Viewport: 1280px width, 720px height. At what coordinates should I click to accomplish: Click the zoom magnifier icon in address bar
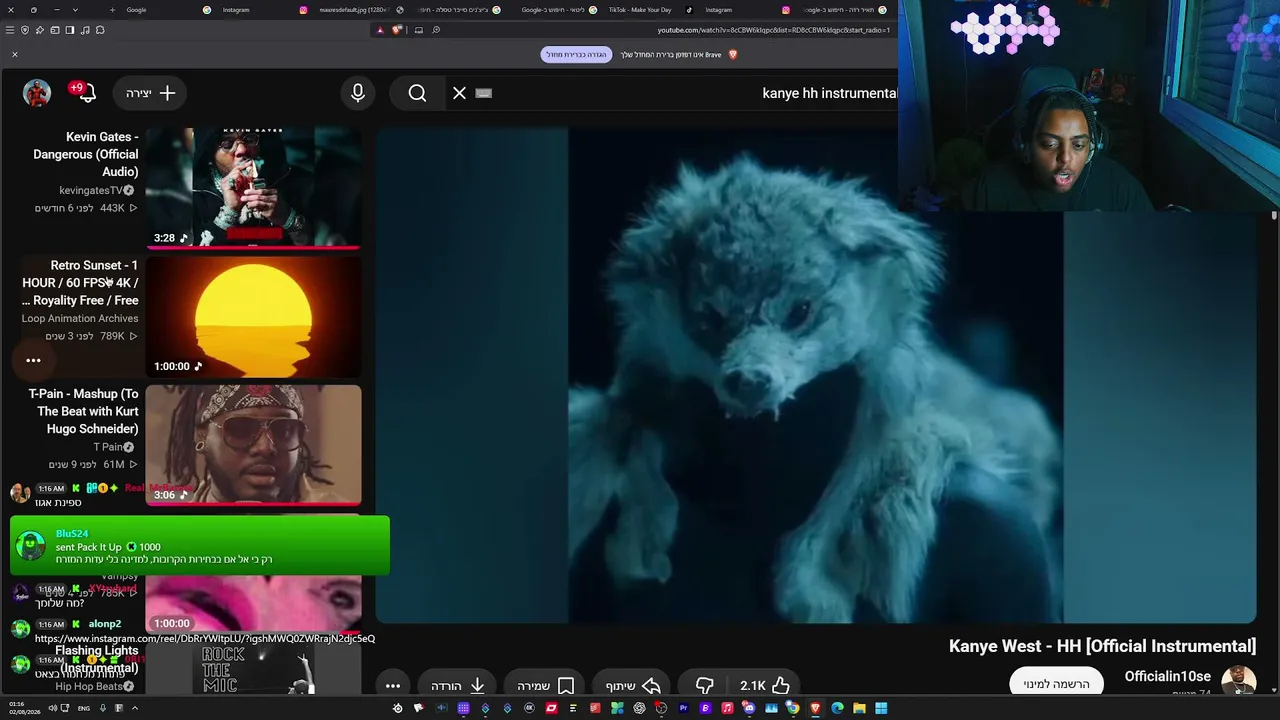point(436,30)
